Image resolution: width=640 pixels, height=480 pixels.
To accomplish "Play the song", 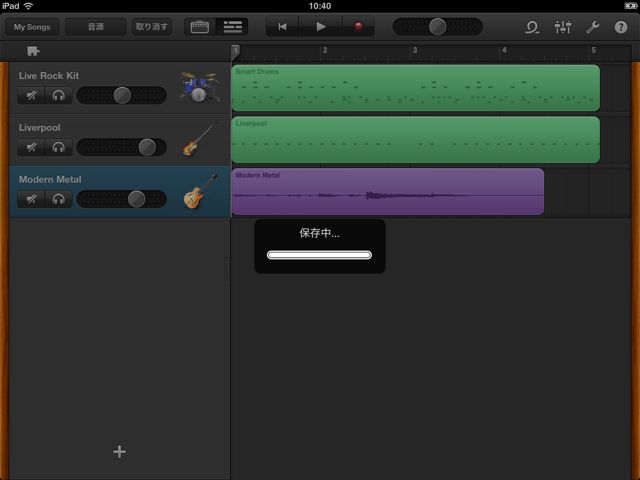I will point(321,27).
